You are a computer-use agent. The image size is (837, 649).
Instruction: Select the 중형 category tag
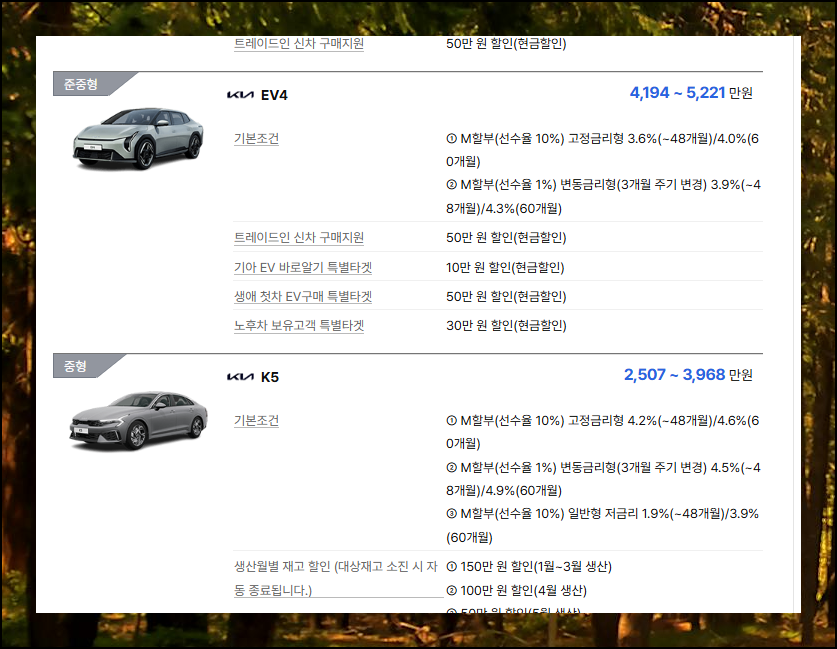[x=75, y=366]
